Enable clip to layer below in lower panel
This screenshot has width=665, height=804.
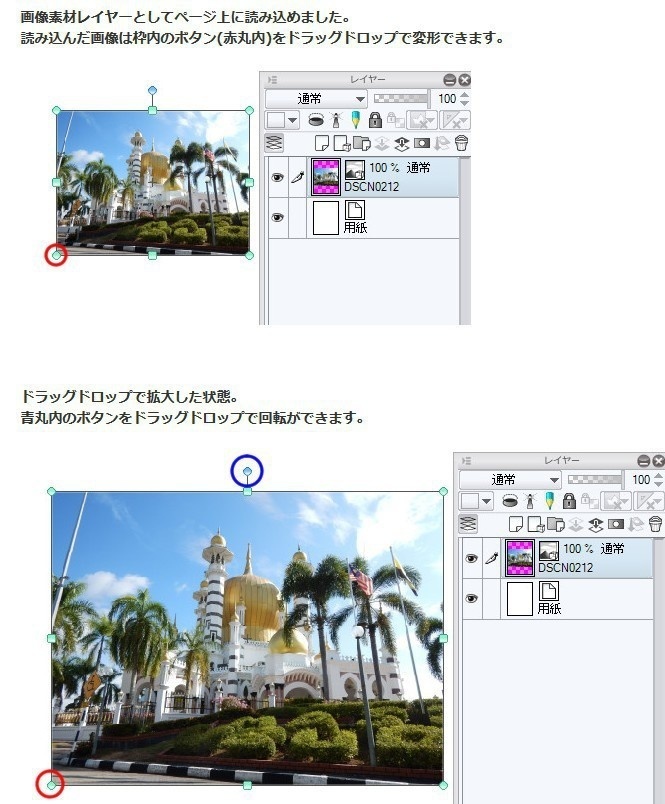[x=510, y=501]
